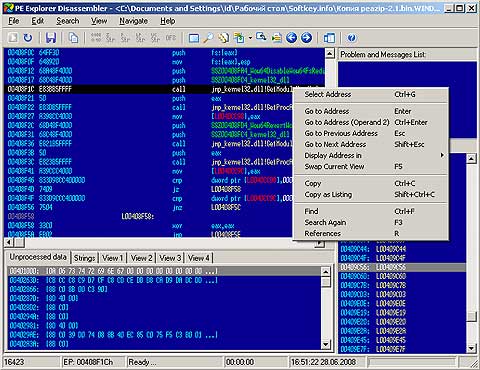Open the View menu
Viewport: 480px width, 370px height.
tap(99, 21)
